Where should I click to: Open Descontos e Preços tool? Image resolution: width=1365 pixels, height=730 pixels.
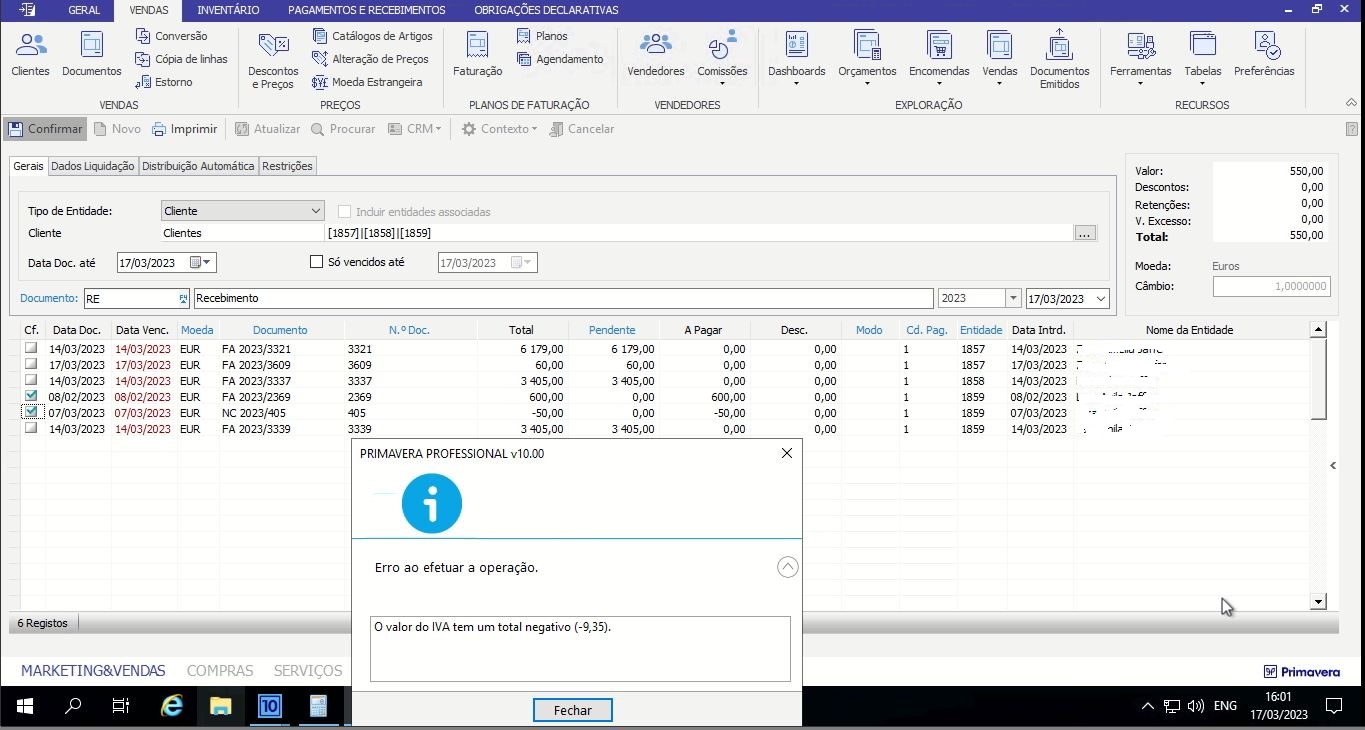(x=273, y=60)
